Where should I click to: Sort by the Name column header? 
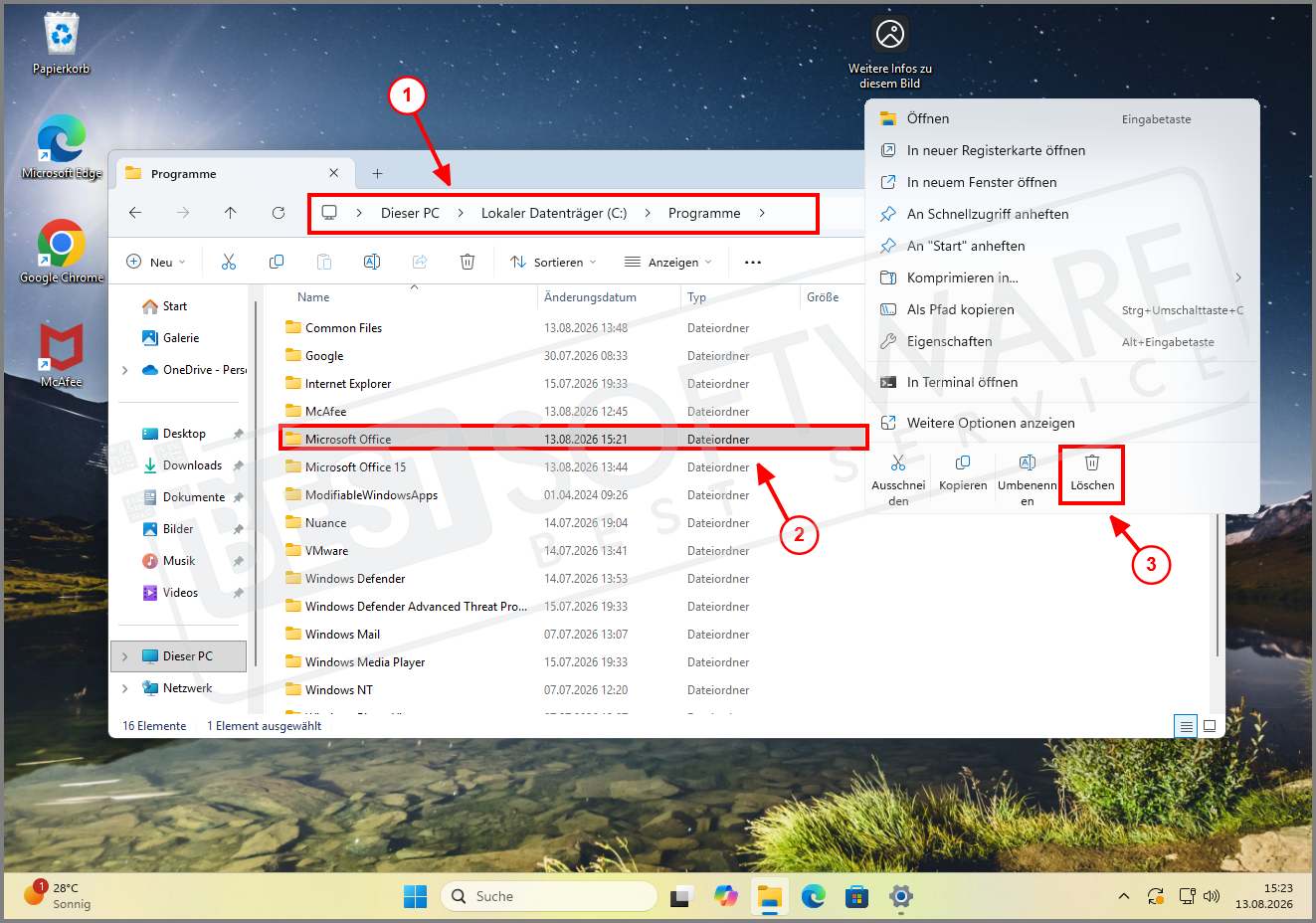(313, 297)
